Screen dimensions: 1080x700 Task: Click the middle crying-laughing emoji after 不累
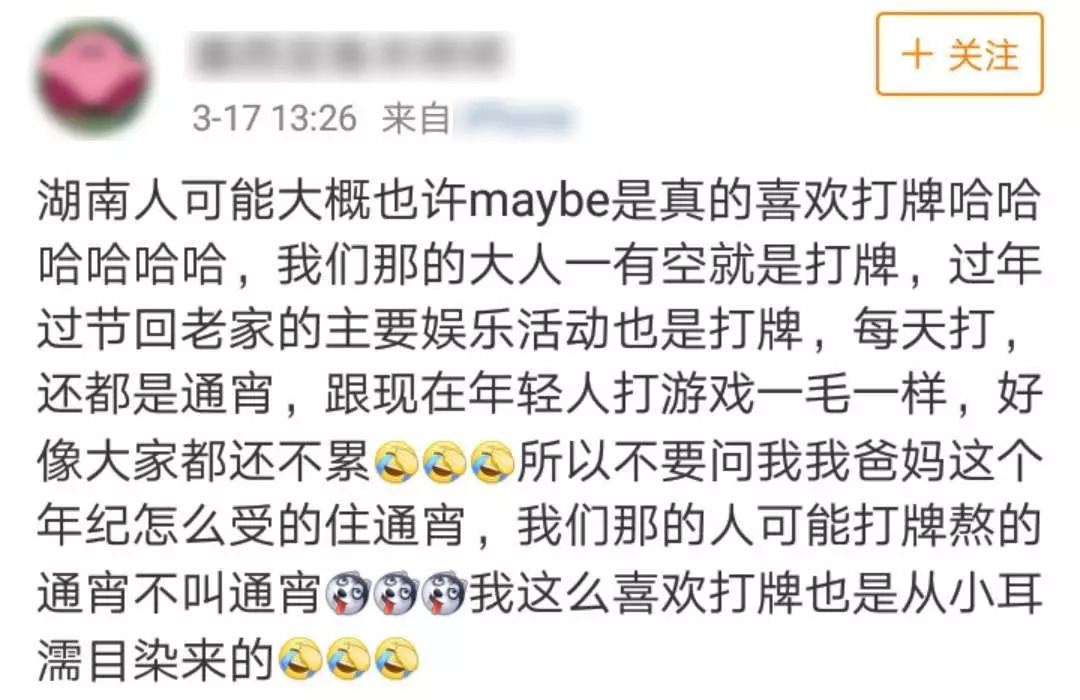444,462
